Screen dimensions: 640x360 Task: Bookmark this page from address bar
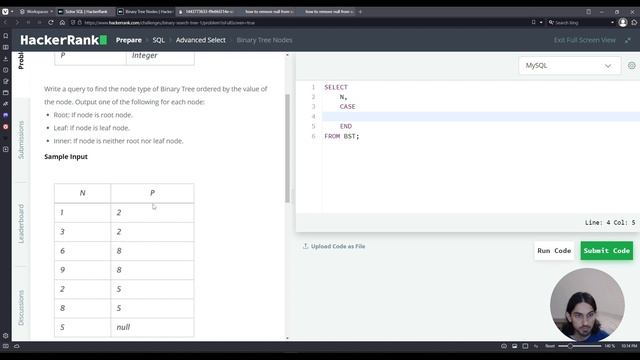point(533,22)
